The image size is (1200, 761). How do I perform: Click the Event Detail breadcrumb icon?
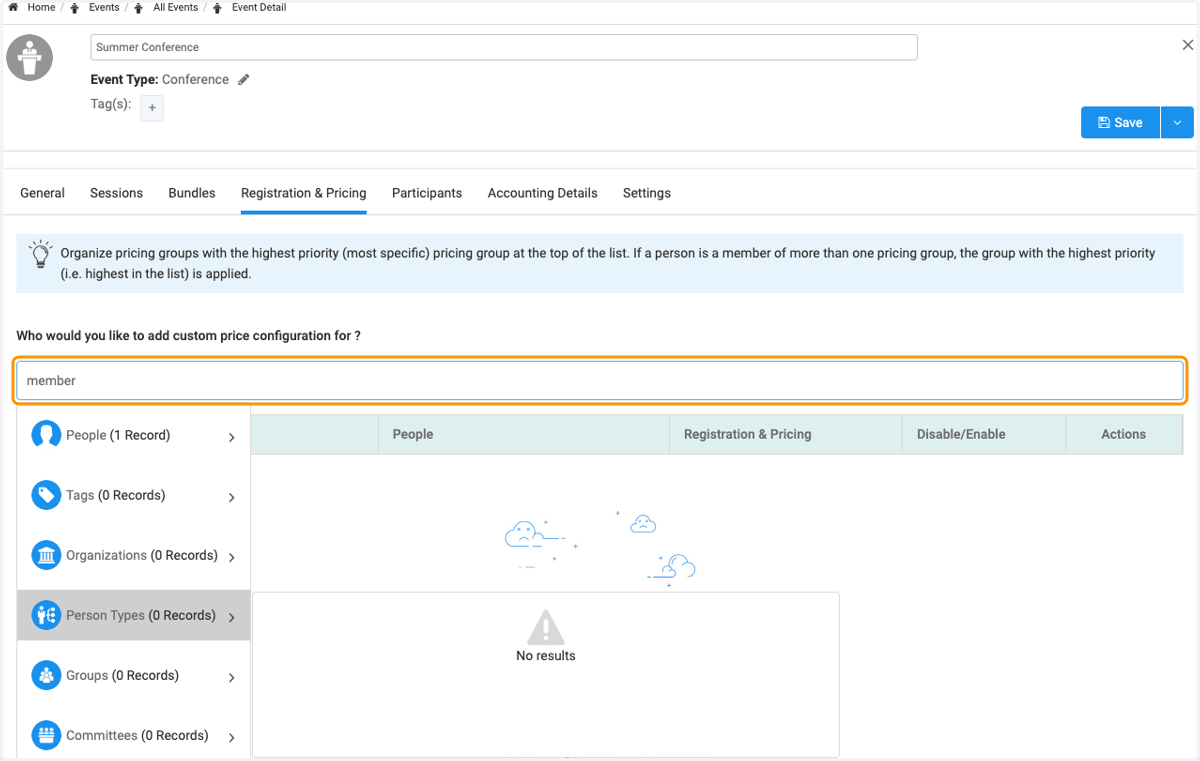coord(217,7)
